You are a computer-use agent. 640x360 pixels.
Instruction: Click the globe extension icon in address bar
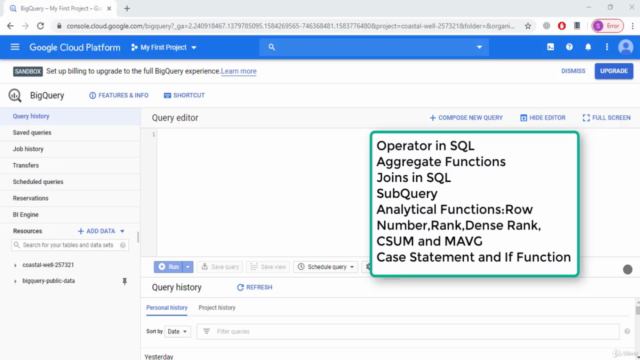click(x=546, y=26)
